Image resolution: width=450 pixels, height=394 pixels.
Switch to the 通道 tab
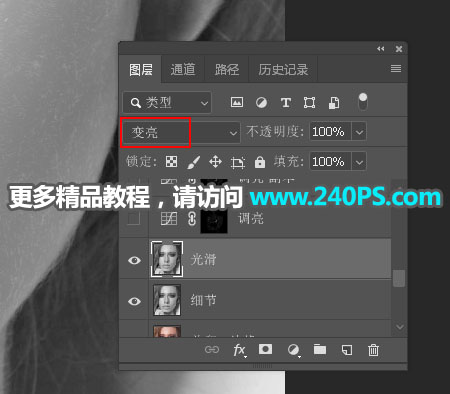pyautogui.click(x=183, y=70)
